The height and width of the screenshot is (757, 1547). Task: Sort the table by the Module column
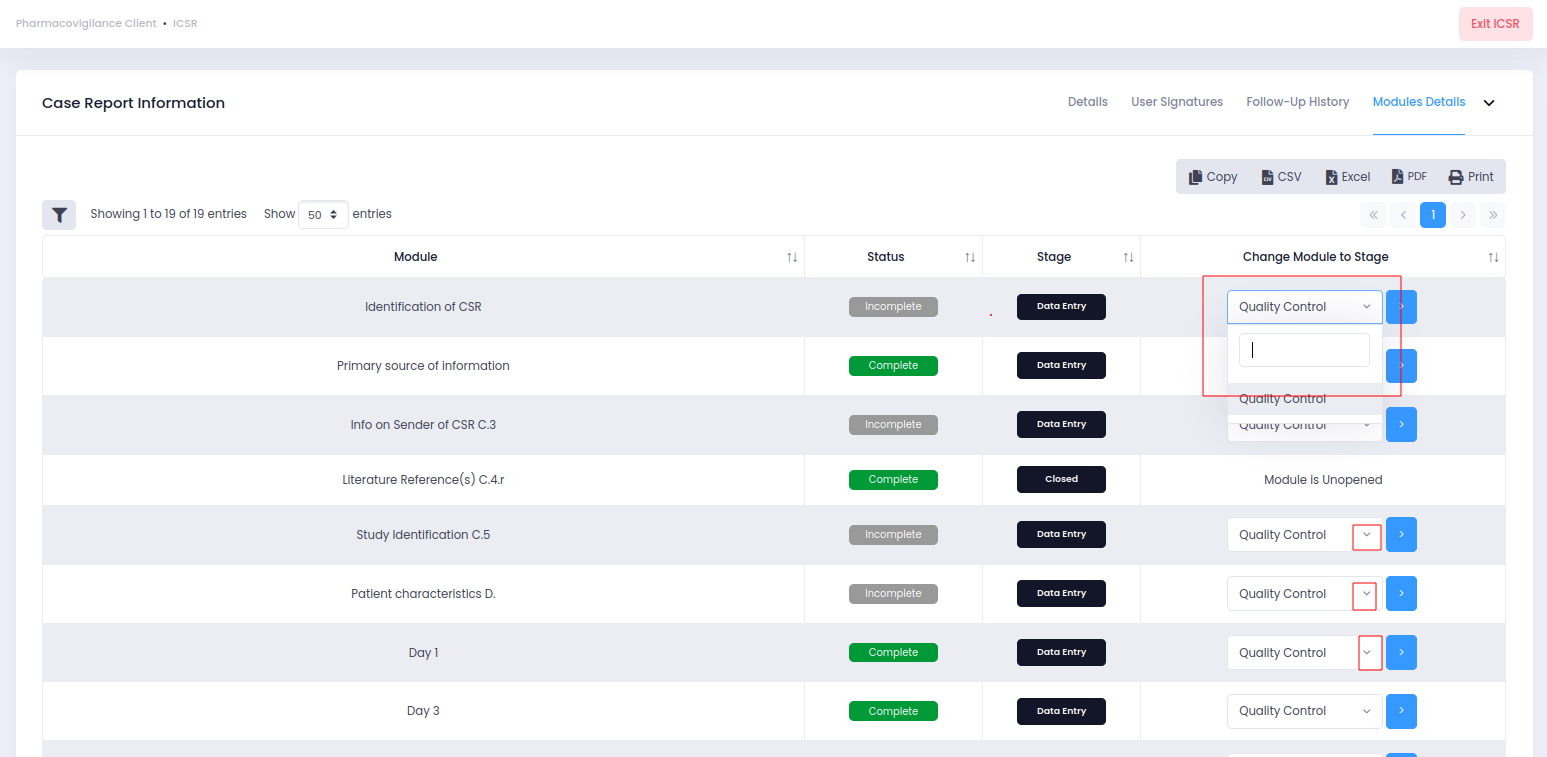tap(423, 257)
